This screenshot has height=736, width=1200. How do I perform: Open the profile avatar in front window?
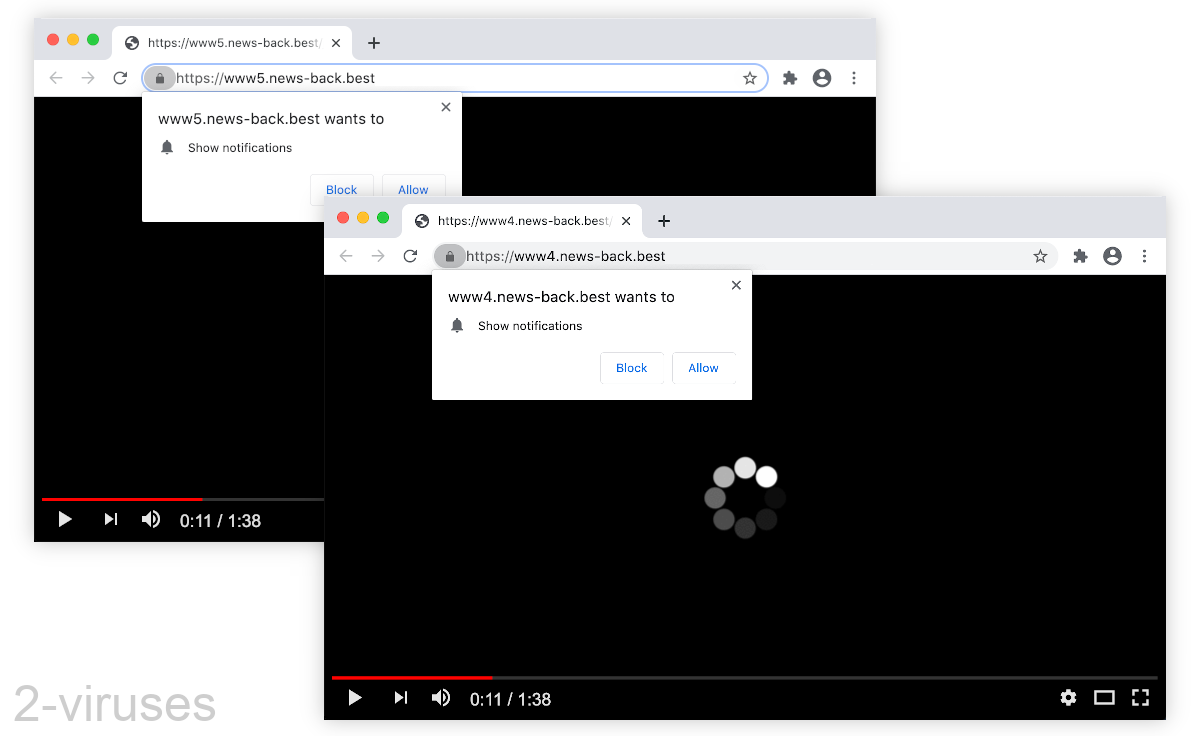pos(1112,256)
